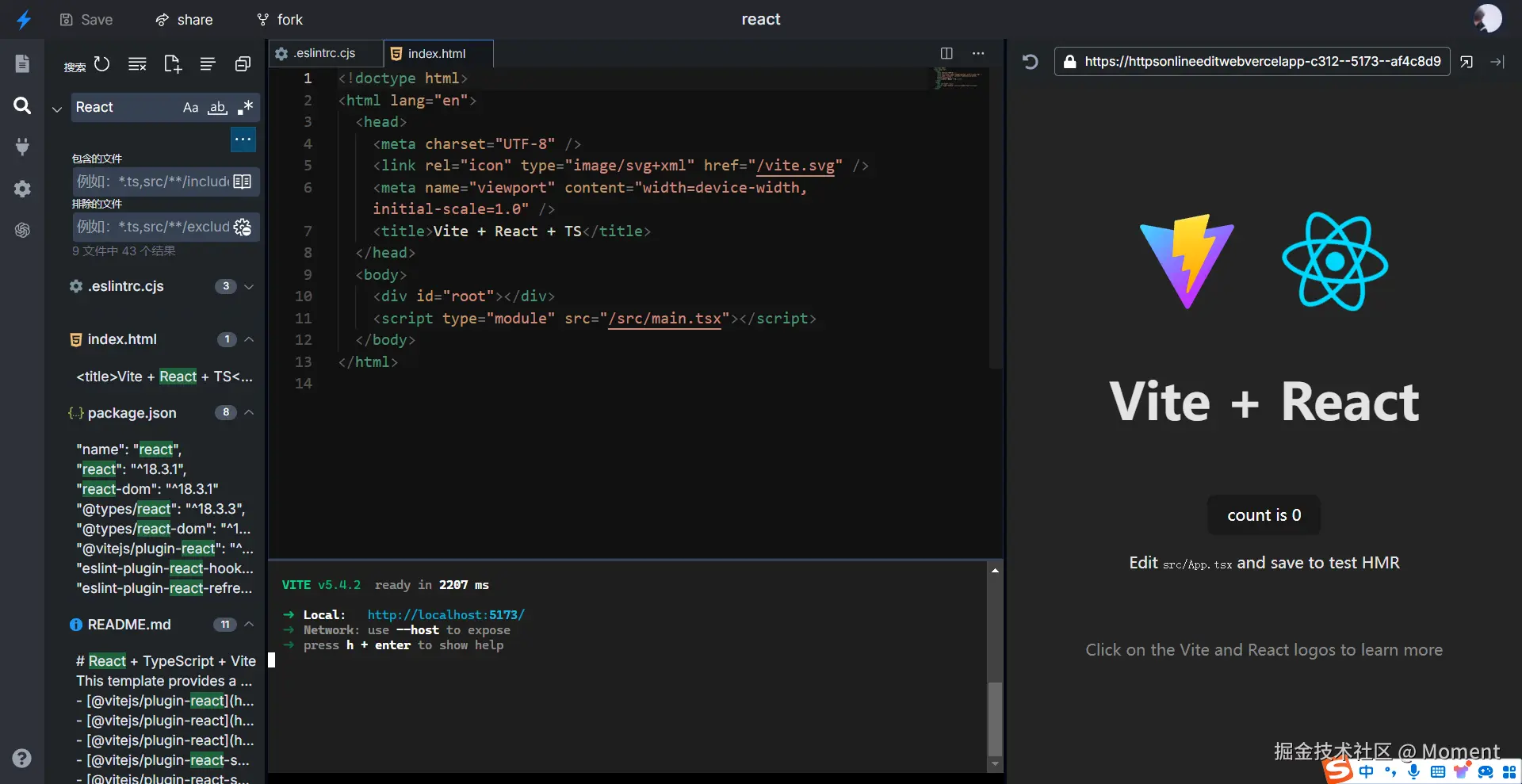Toggle search details with ellipsis button
Viewport: 1522px width, 784px height.
pos(243,140)
